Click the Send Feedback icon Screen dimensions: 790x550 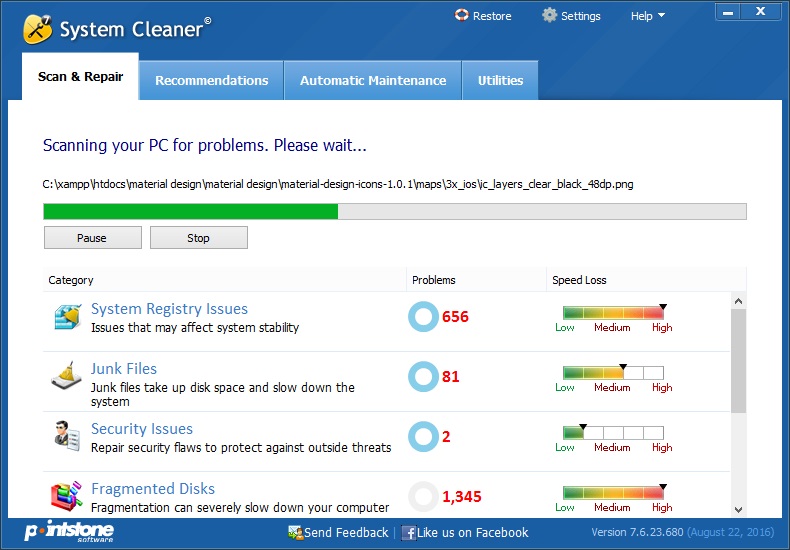coord(295,533)
